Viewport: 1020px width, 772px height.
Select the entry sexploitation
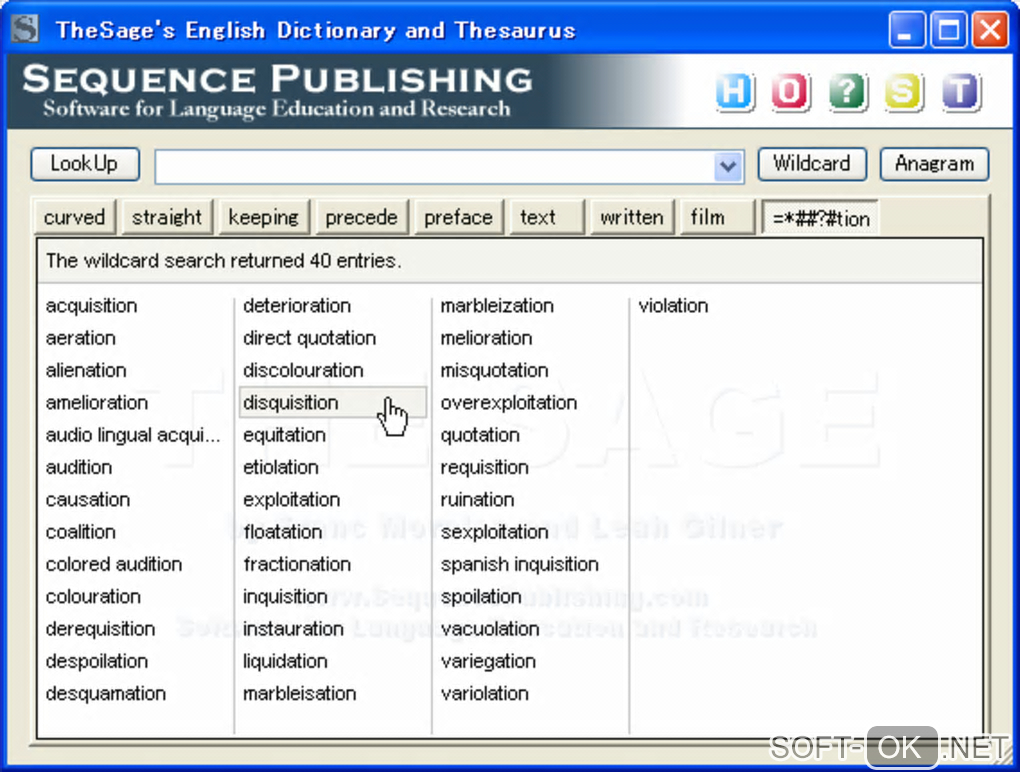(x=494, y=532)
